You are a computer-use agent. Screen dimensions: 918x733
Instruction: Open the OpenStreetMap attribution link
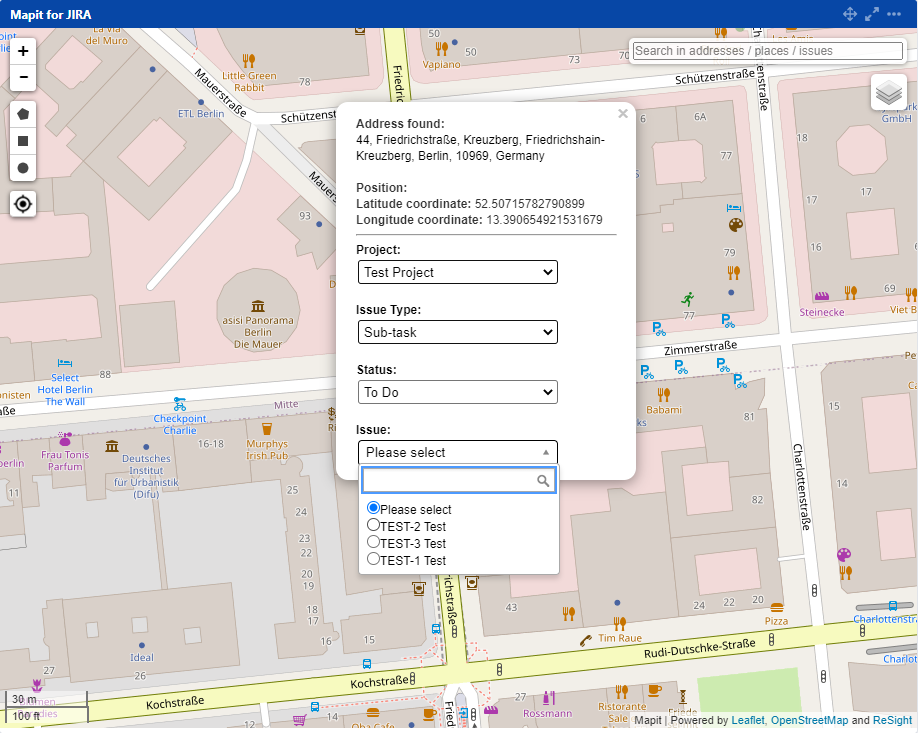pyautogui.click(x=809, y=720)
